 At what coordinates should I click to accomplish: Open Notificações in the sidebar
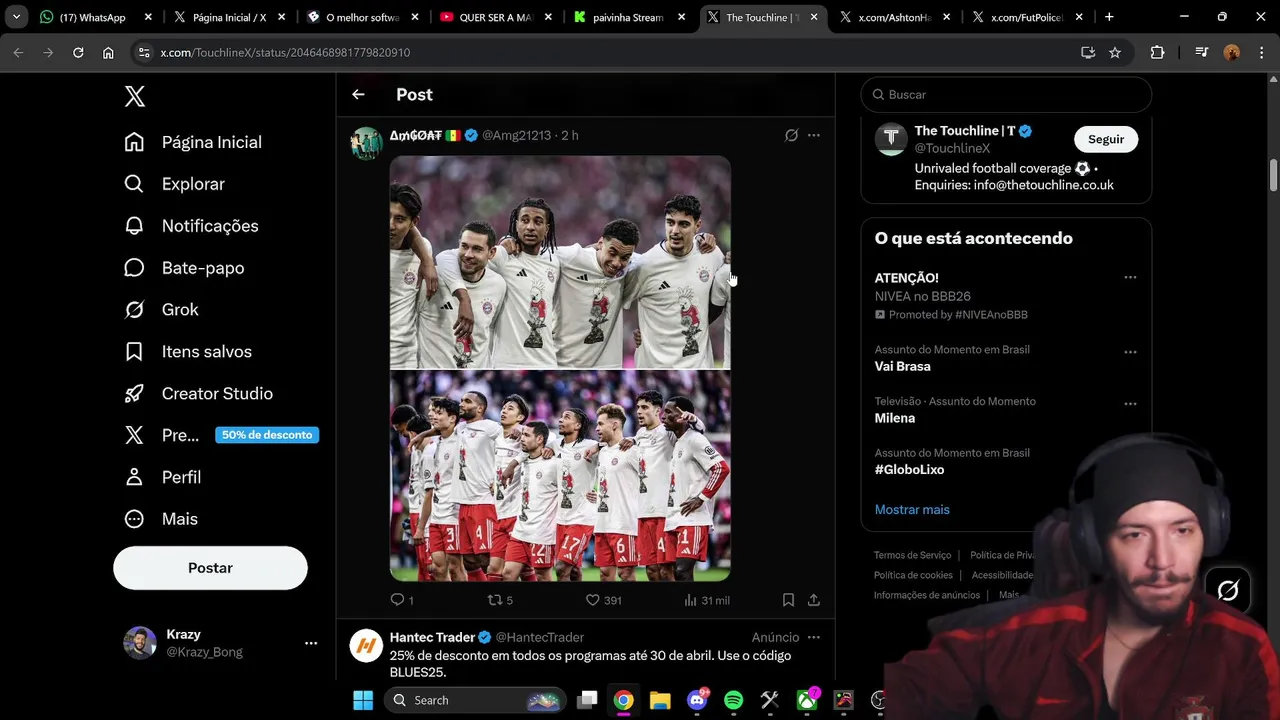(x=191, y=226)
